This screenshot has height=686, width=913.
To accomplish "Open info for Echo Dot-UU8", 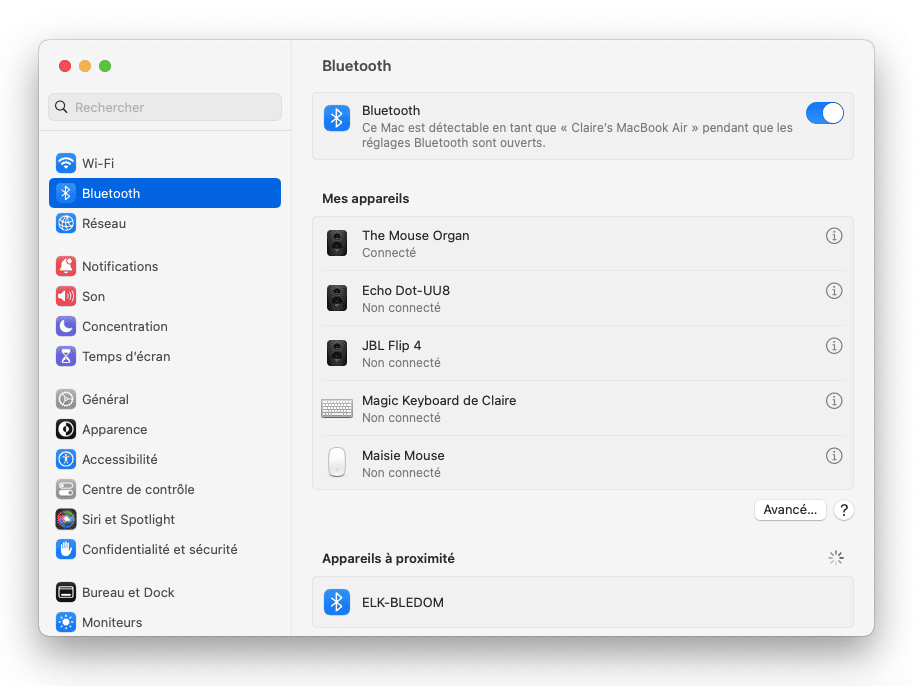I will [834, 291].
